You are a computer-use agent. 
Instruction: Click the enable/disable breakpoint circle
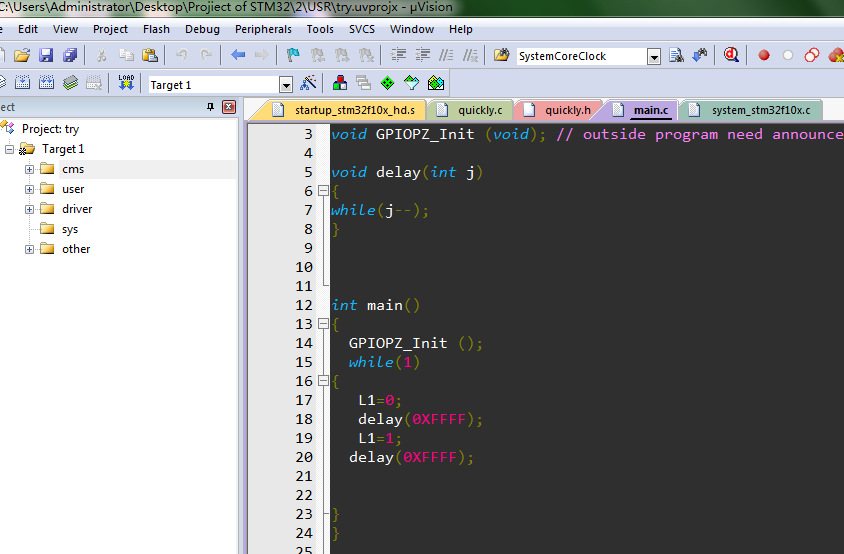pyautogui.click(x=788, y=55)
